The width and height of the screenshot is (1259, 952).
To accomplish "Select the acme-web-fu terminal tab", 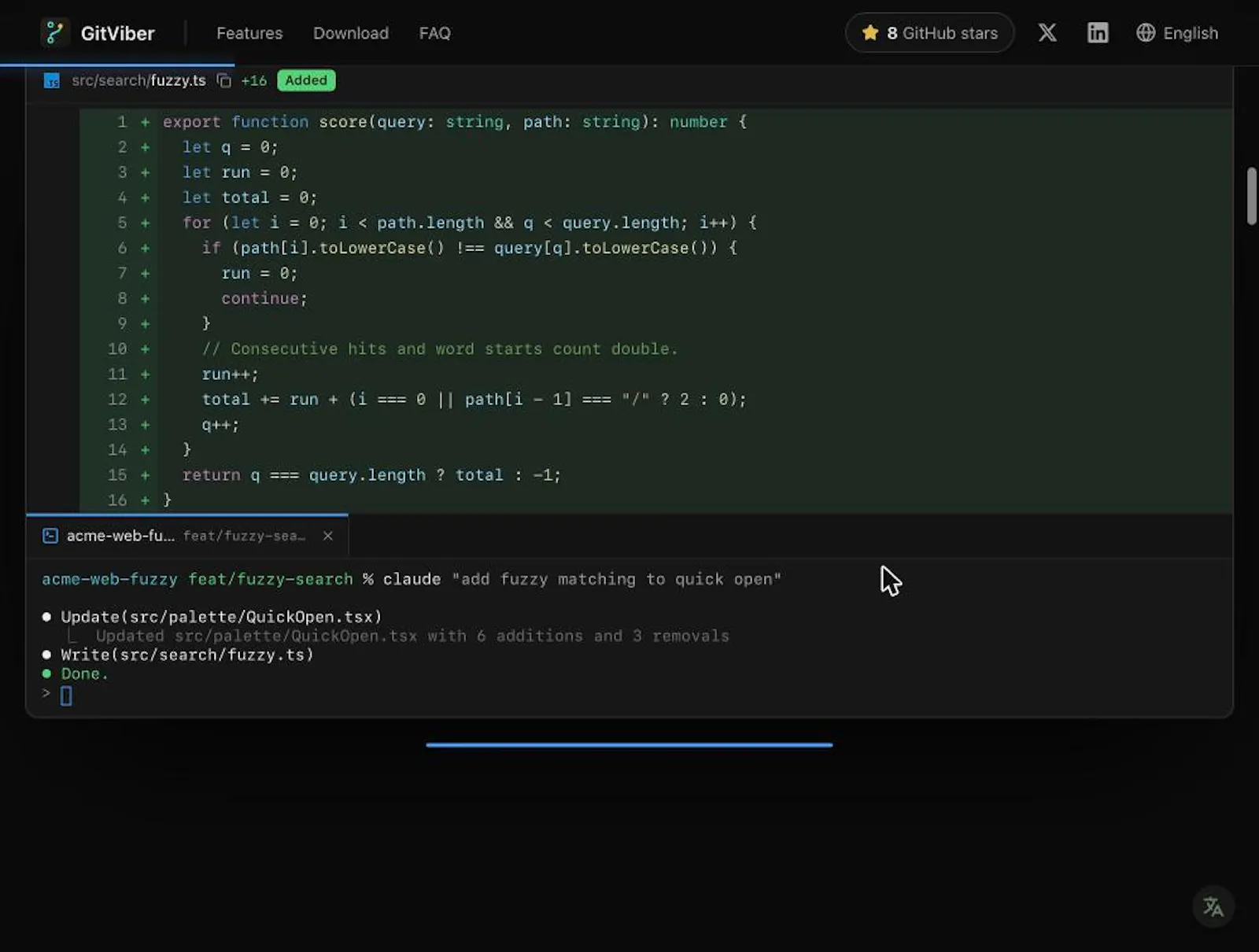I will [187, 536].
